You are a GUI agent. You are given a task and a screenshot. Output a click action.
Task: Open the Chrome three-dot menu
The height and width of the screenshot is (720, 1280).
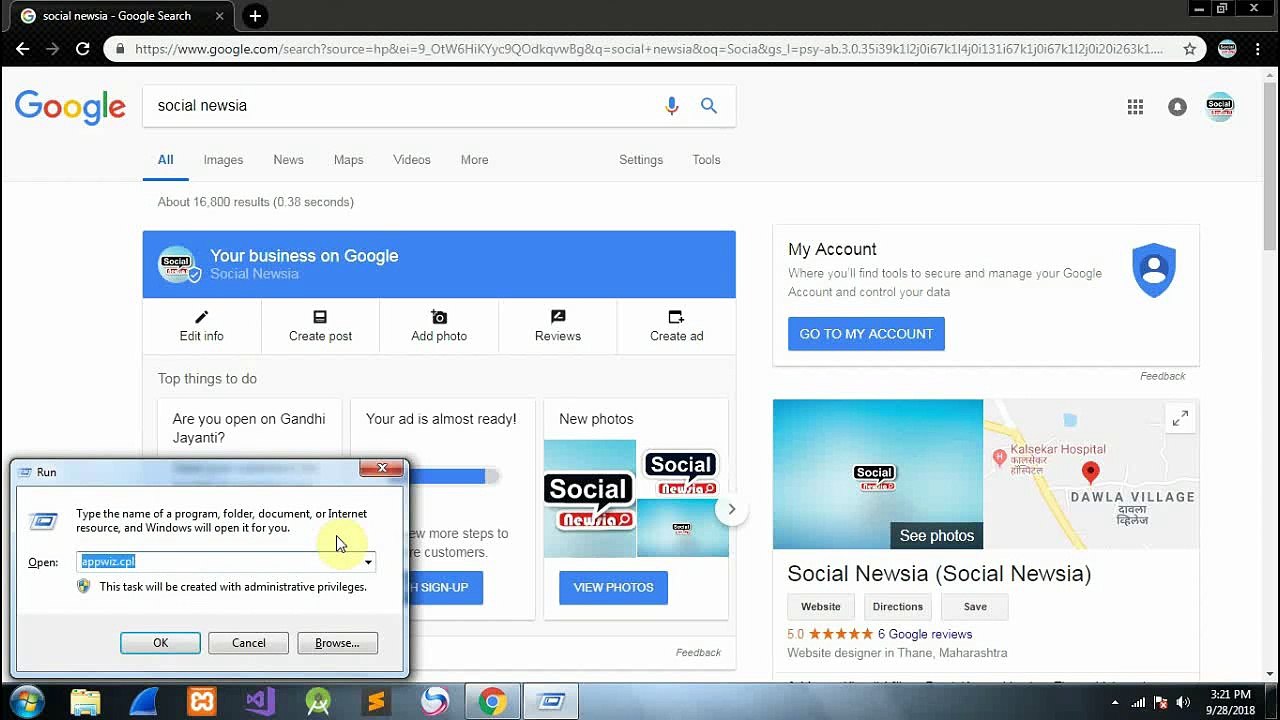1258,48
